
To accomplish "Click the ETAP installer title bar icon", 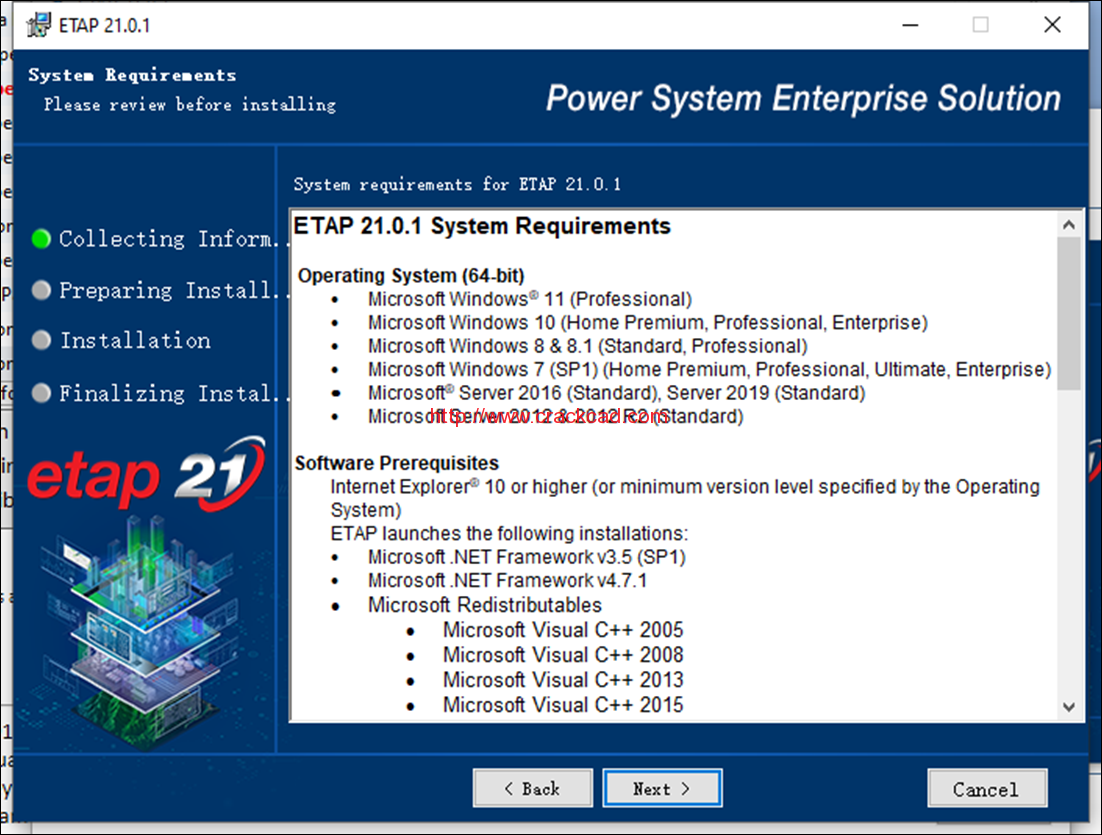I will point(39,25).
